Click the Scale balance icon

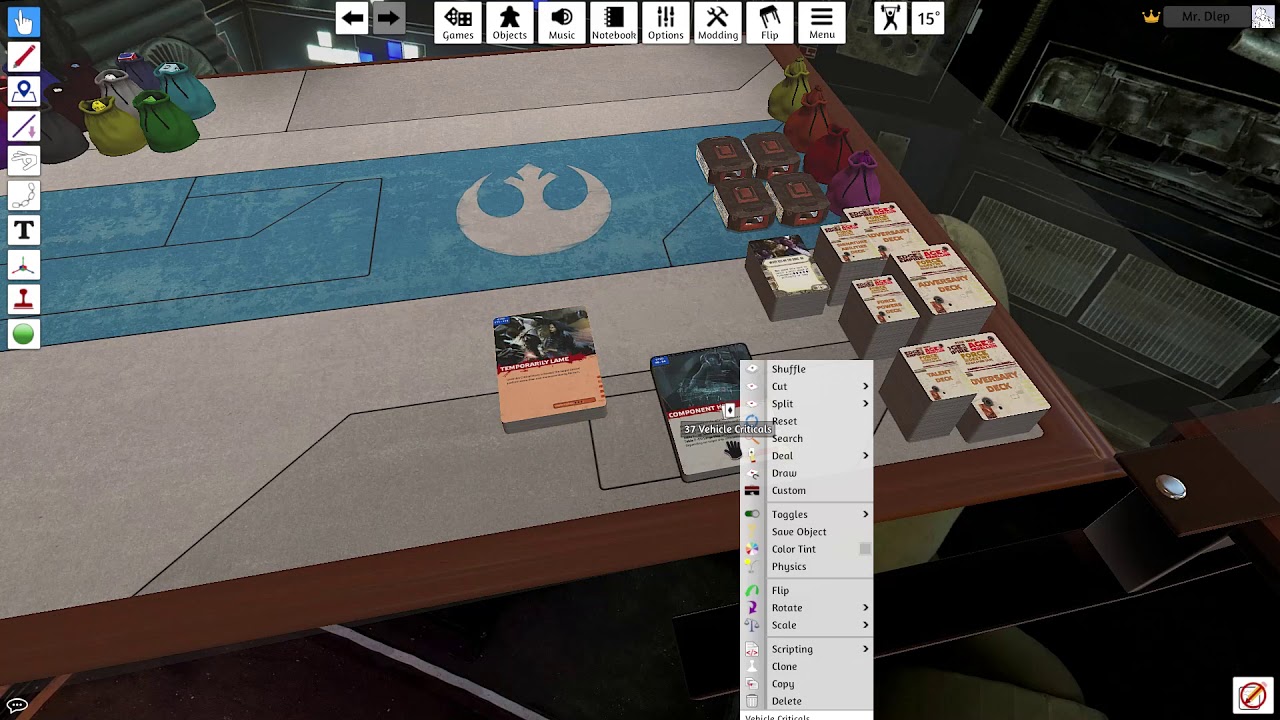(752, 625)
